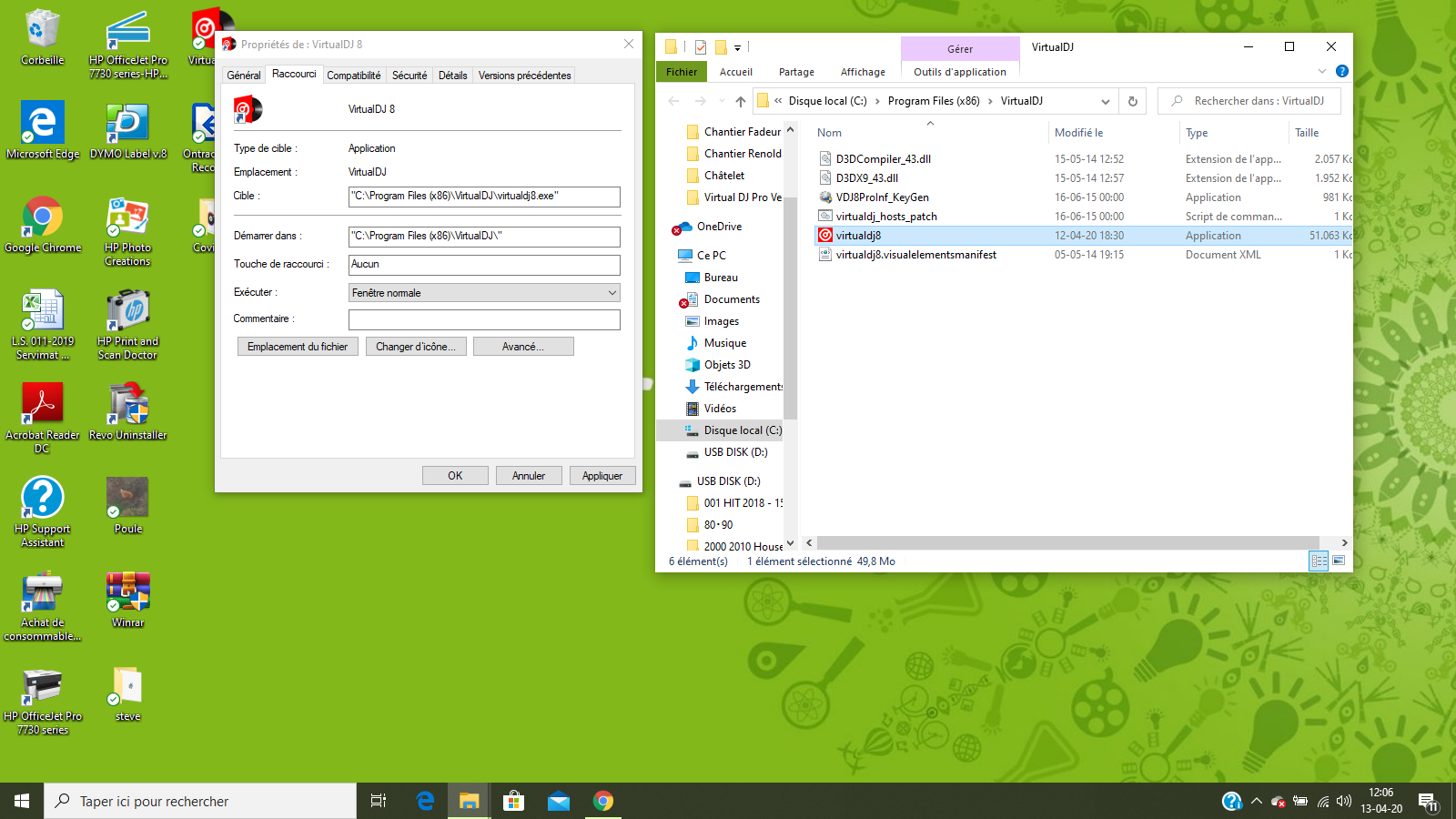Screen dimensions: 1456x819
Task: Open the Explorer help question icon
Action: (x=1341, y=71)
